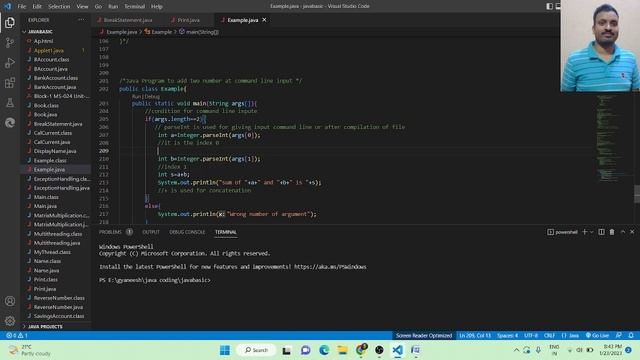Close the Example.java editor tab
640x360 pixels.
tap(264, 20)
